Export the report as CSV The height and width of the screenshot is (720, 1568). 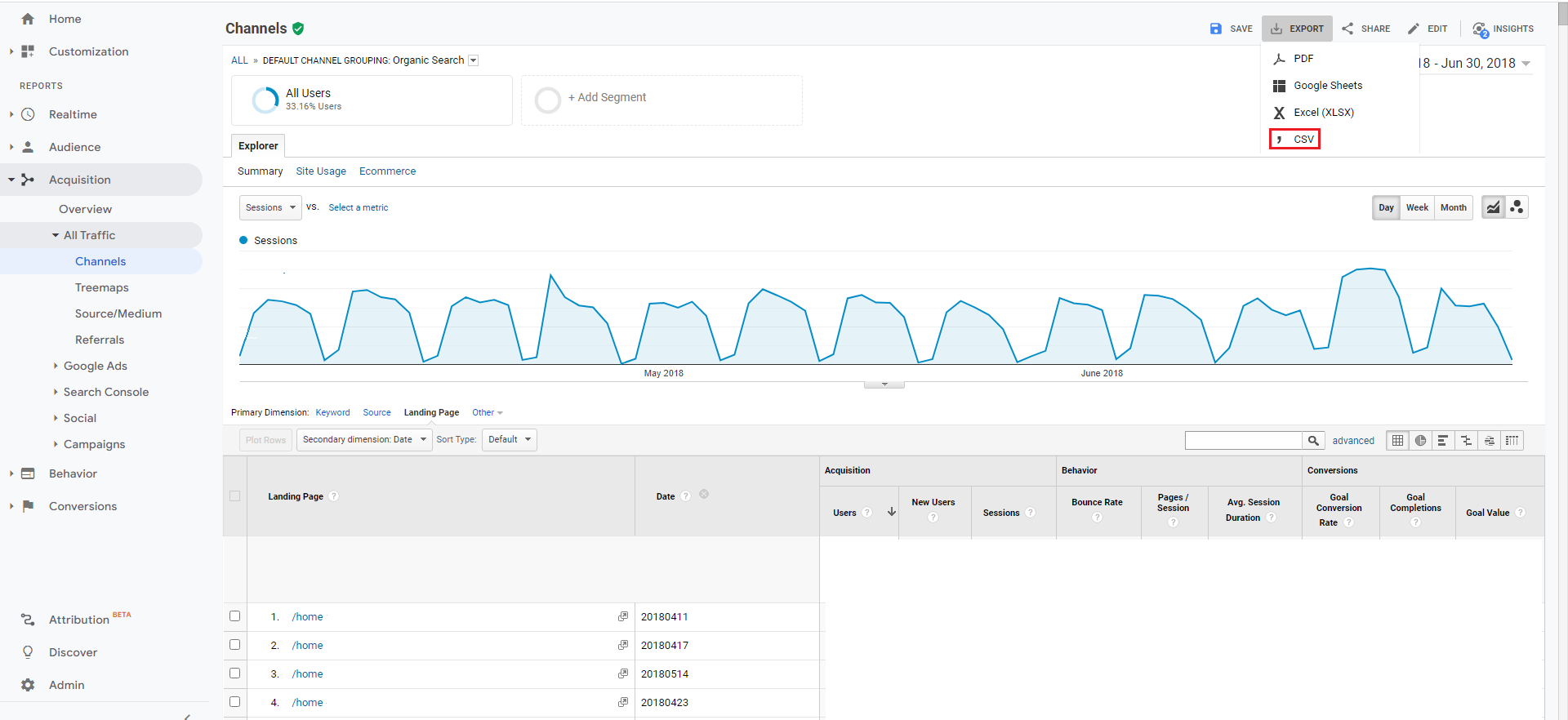(x=1303, y=140)
